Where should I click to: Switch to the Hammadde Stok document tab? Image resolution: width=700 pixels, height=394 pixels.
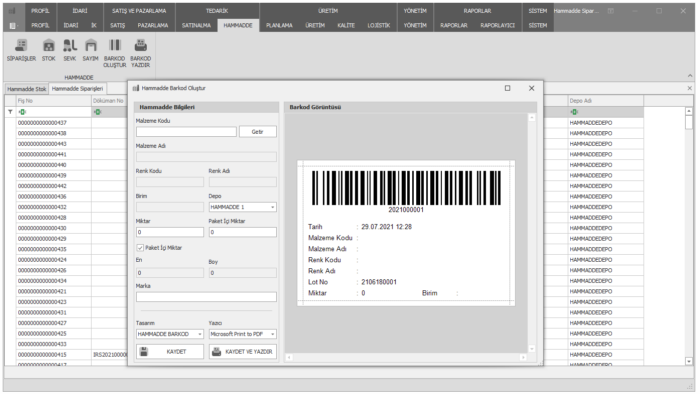coord(27,89)
